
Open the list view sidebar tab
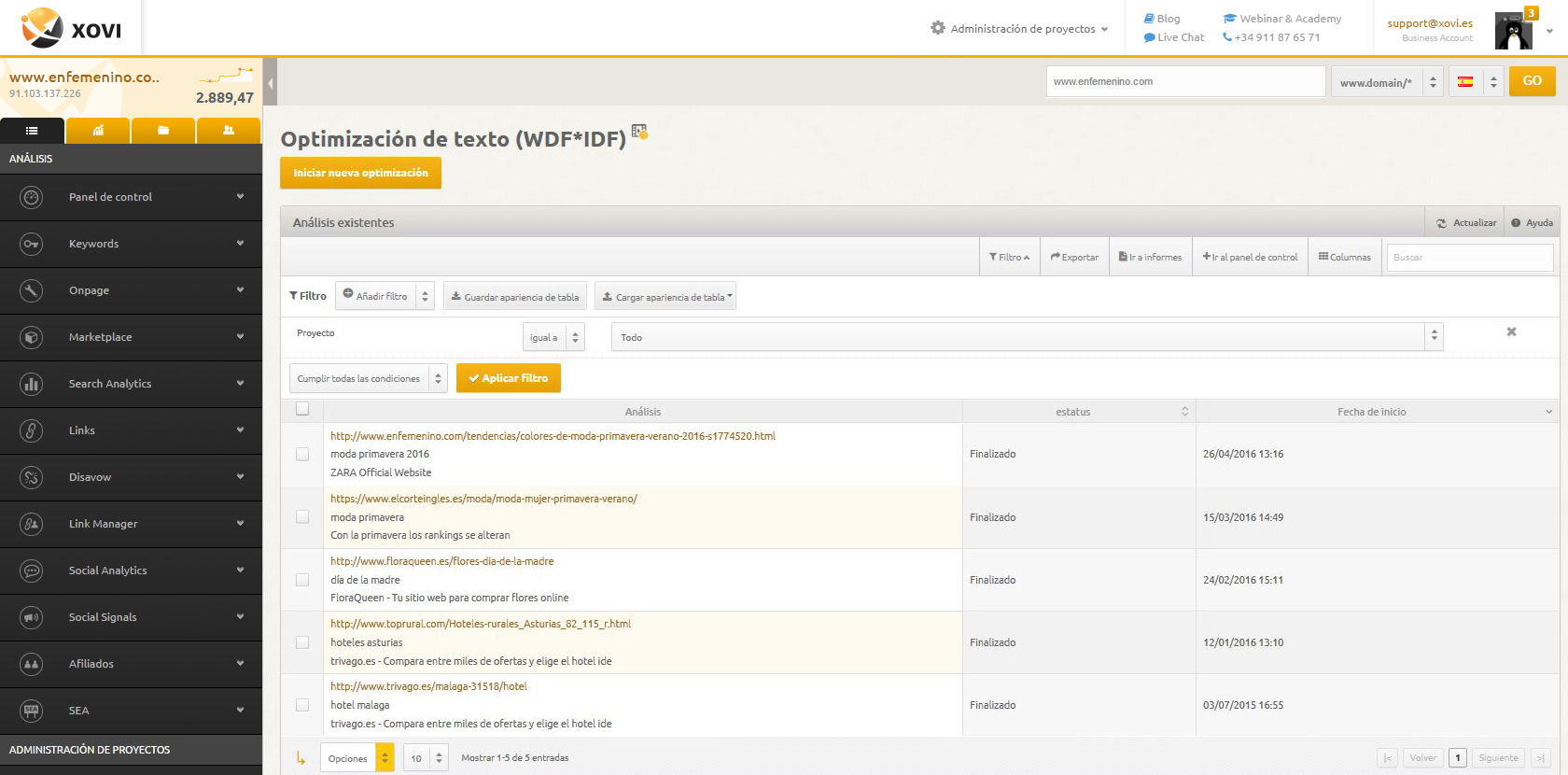[32, 131]
